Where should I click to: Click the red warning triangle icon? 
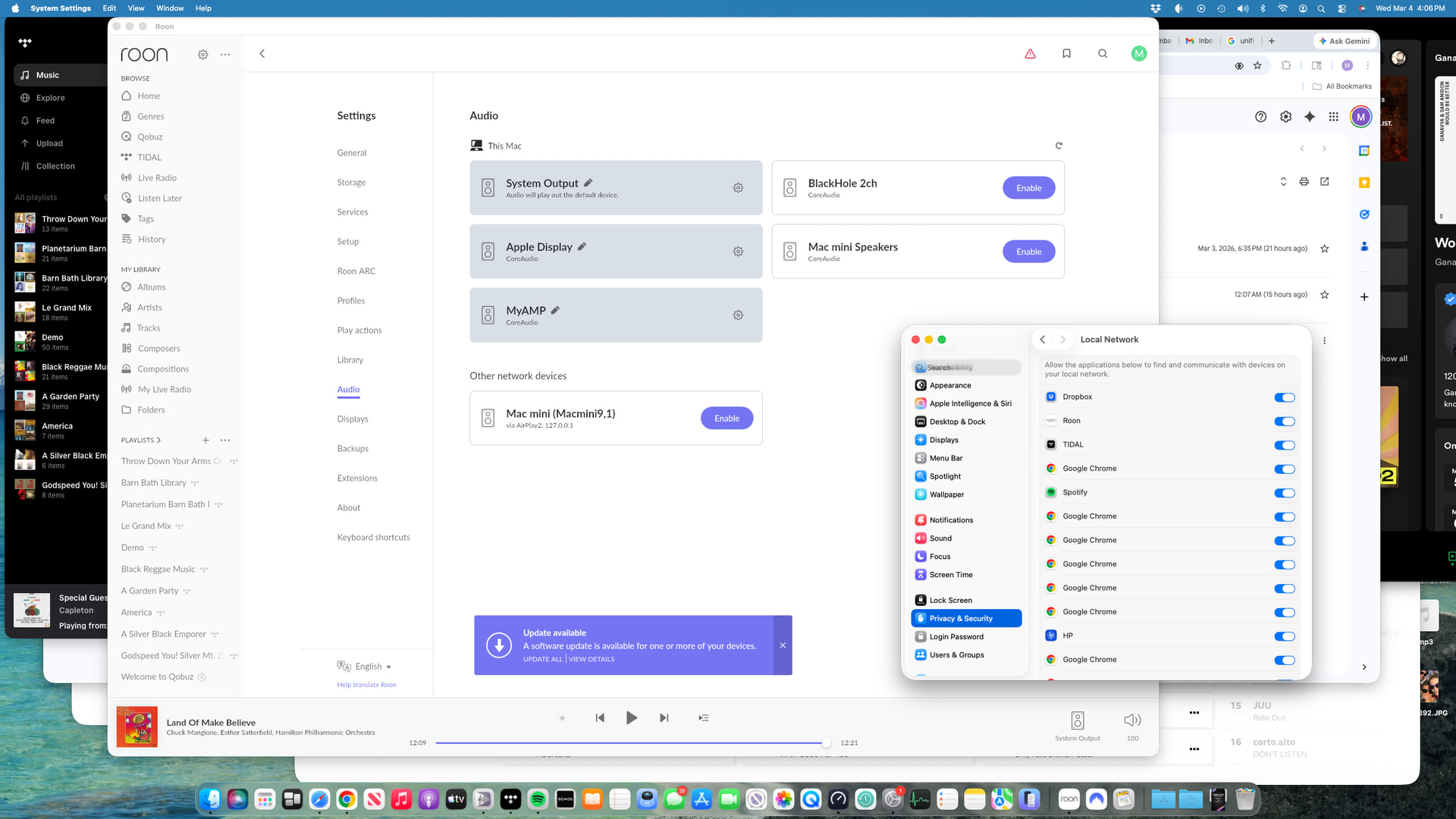point(1030,54)
